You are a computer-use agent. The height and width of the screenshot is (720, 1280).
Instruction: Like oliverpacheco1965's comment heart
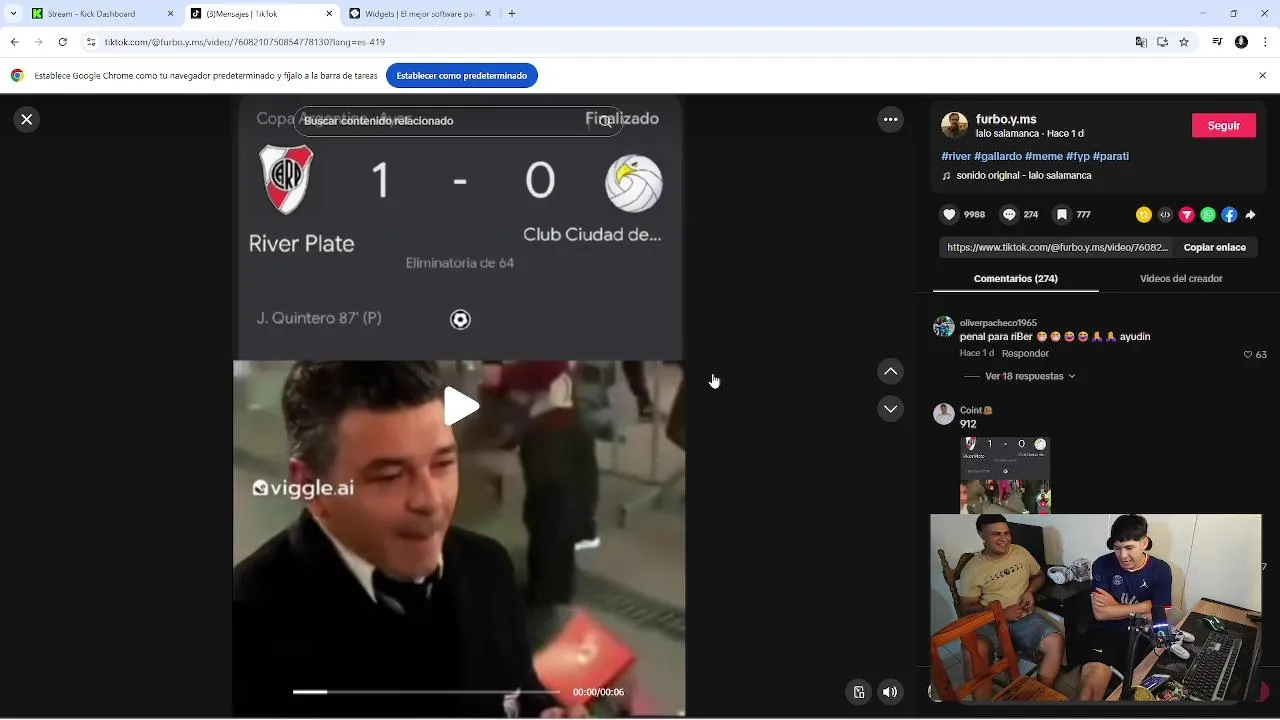coord(1248,354)
